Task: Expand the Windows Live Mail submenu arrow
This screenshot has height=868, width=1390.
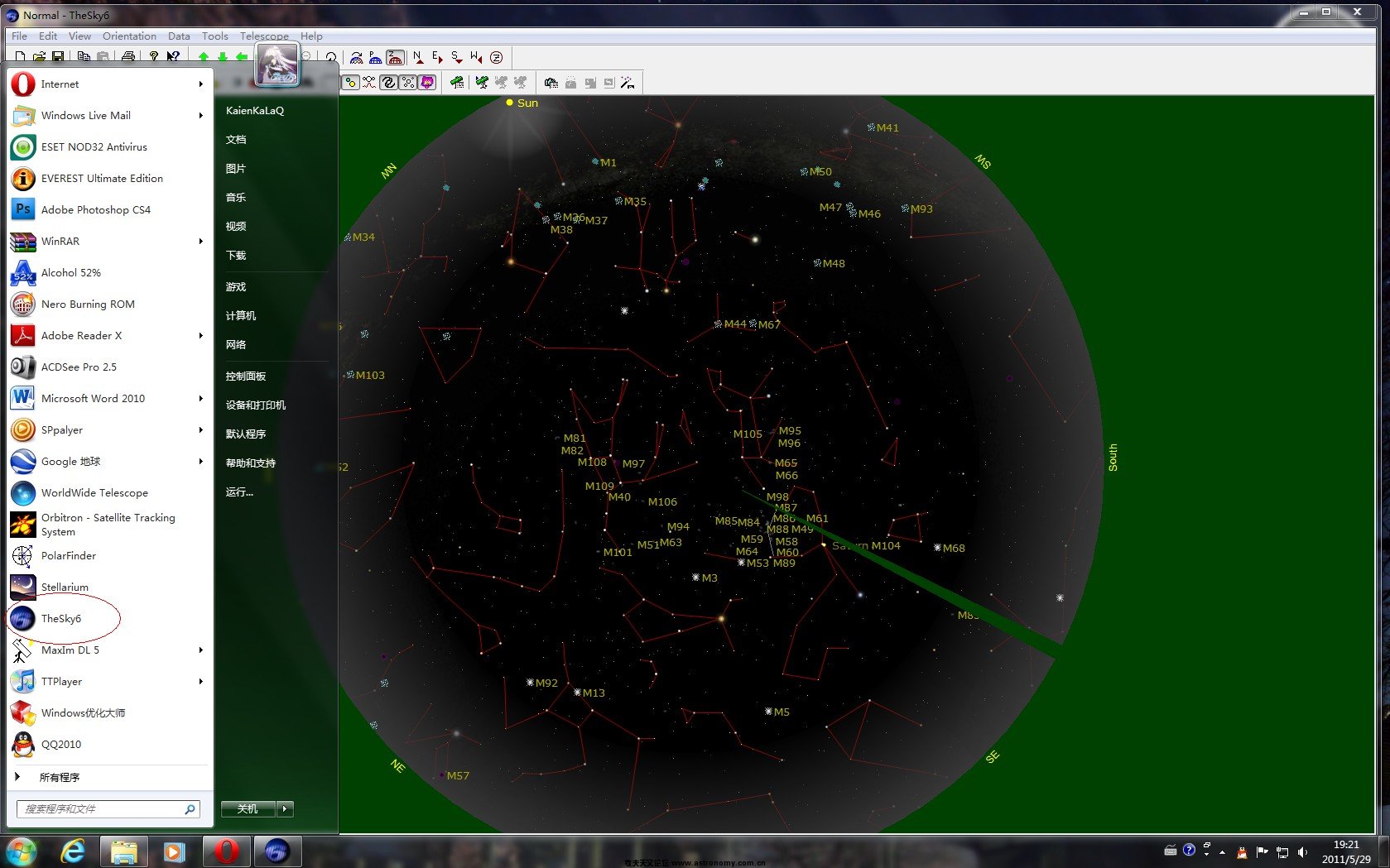Action: [200, 115]
